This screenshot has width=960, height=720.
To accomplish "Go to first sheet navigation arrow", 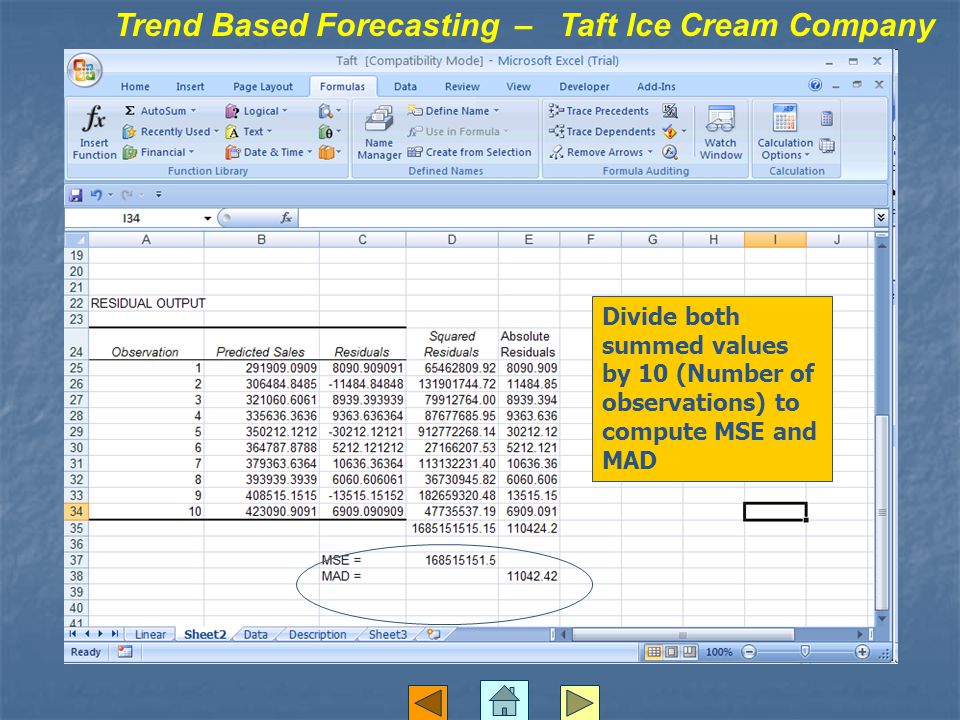I will [x=73, y=634].
